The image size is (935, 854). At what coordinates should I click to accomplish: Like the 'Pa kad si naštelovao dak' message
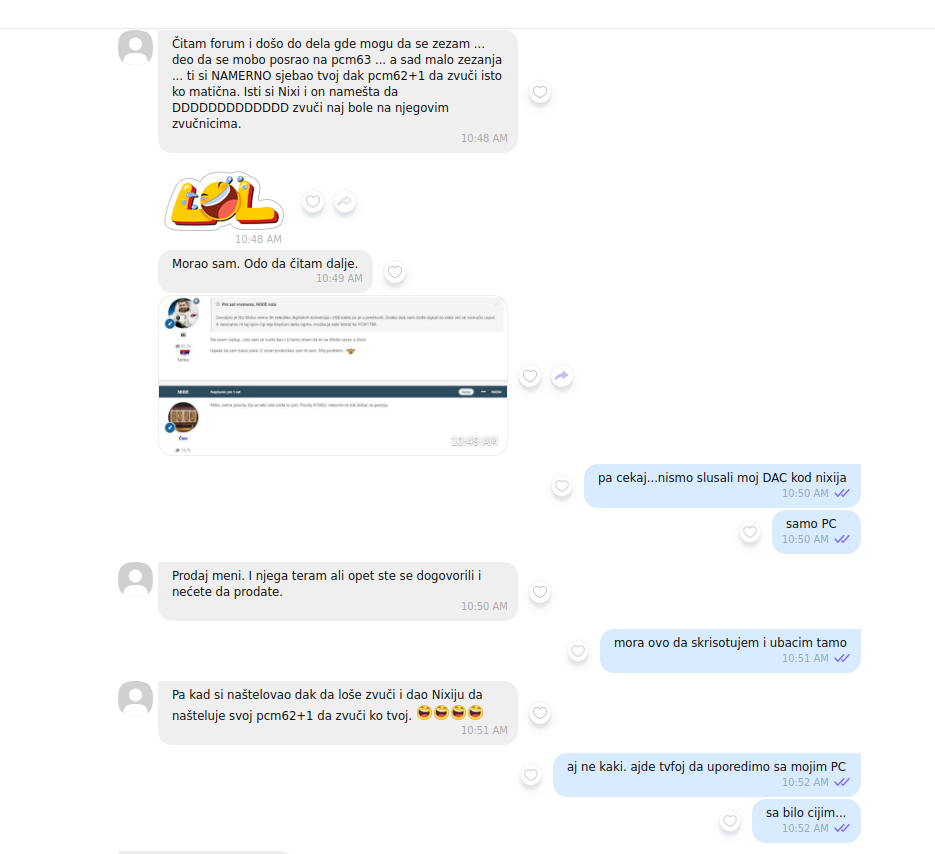540,713
